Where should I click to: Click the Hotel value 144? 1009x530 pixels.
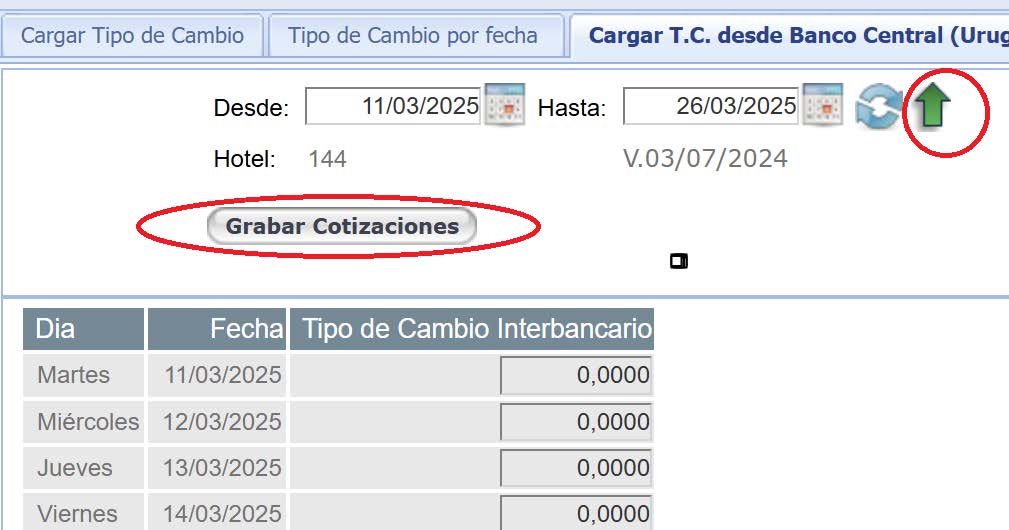pos(327,159)
